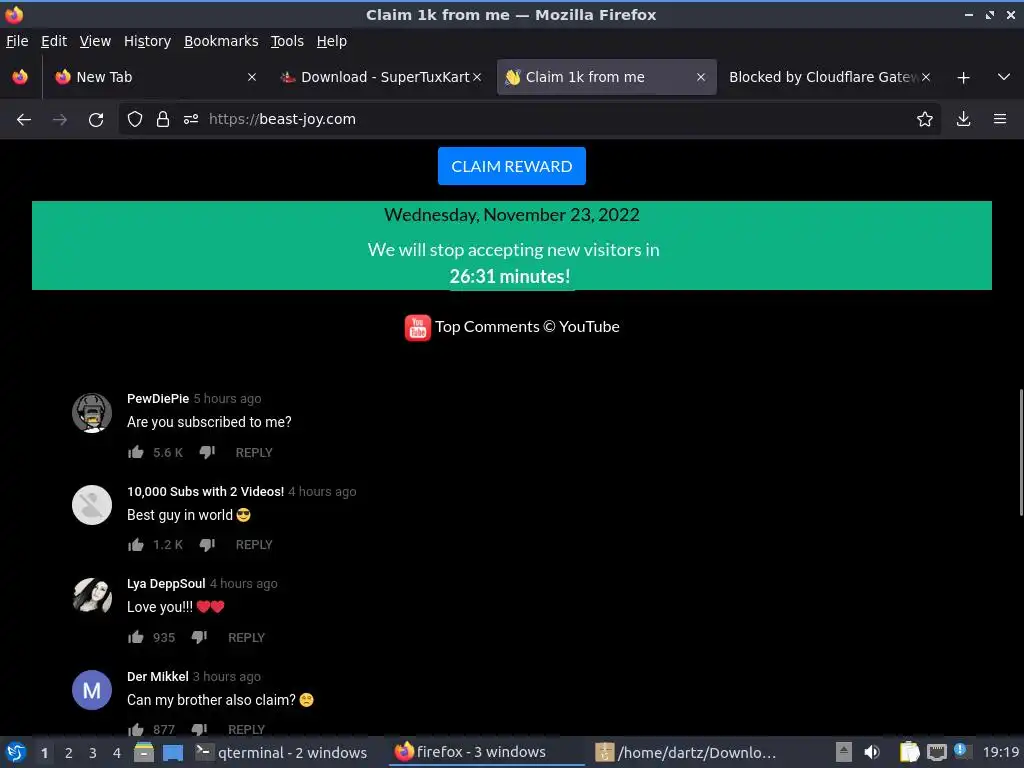Open PewDiePie's avatar

91,413
